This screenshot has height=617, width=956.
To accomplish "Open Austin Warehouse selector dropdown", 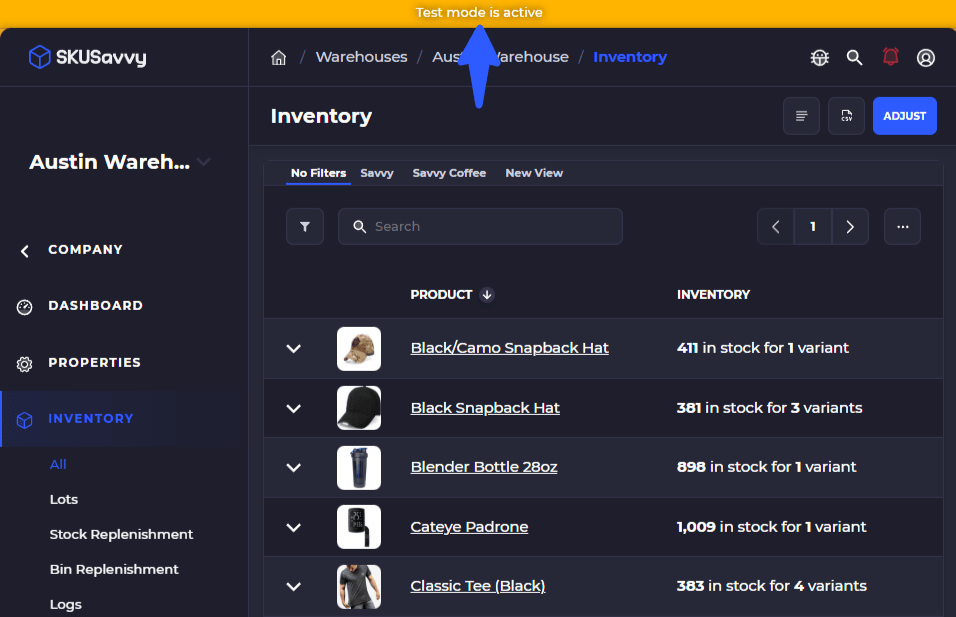I will pyautogui.click(x=120, y=162).
